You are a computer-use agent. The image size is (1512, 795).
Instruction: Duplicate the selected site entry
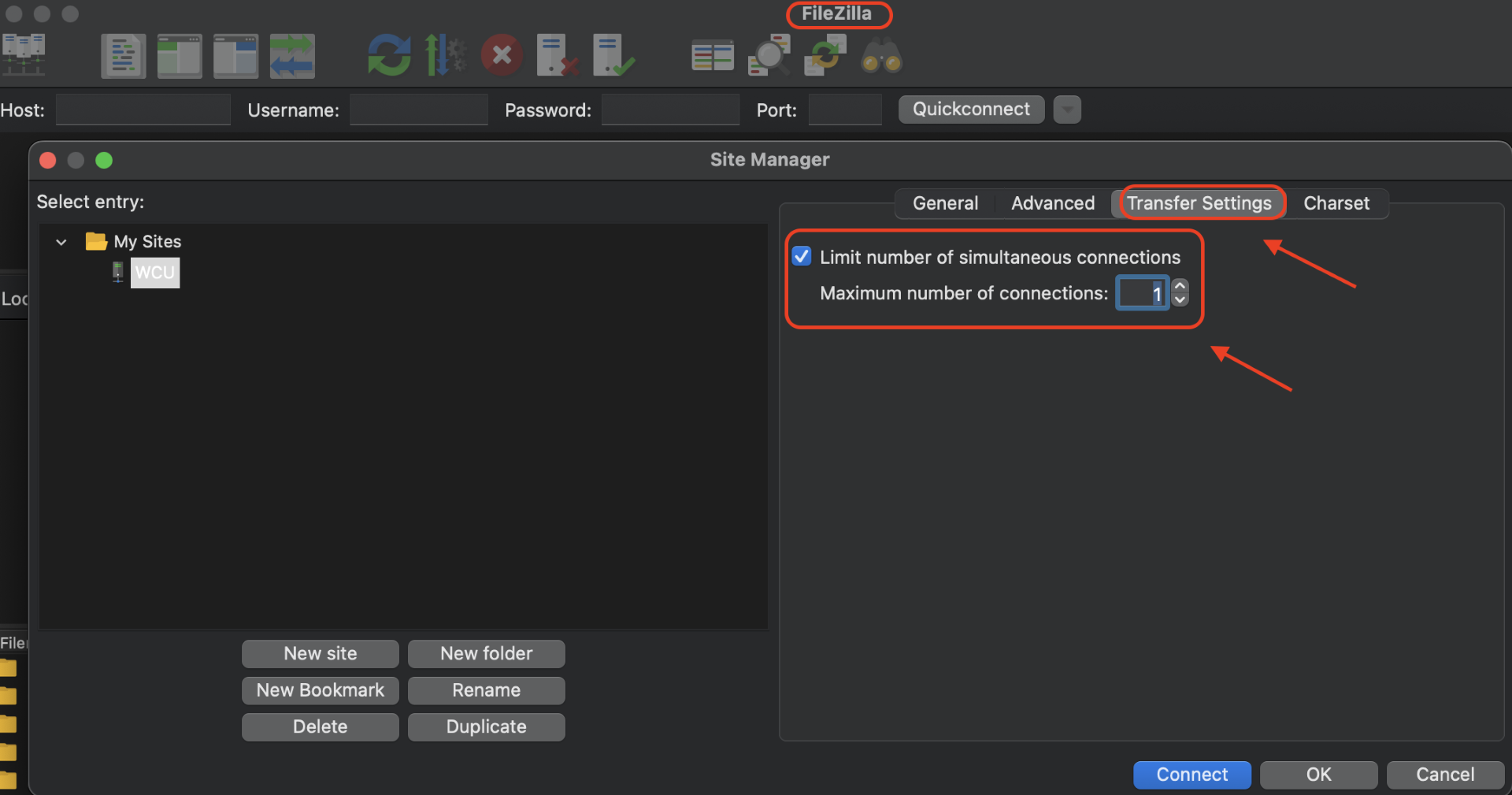[x=487, y=726]
